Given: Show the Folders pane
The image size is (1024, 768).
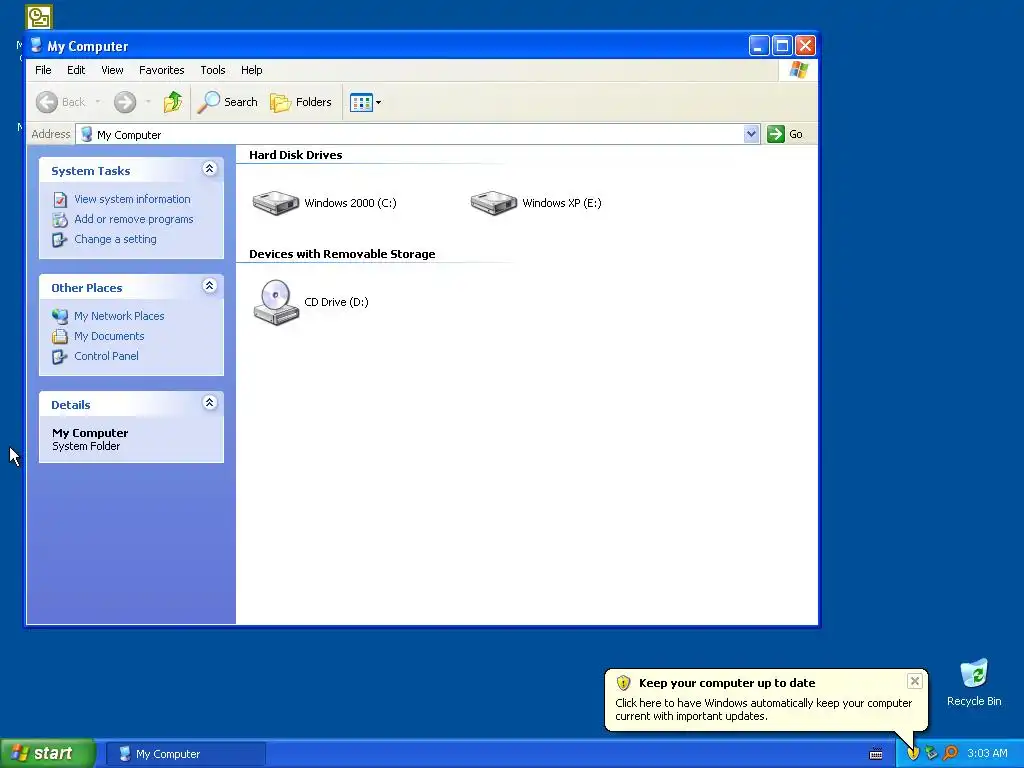Looking at the screenshot, I should click(301, 102).
